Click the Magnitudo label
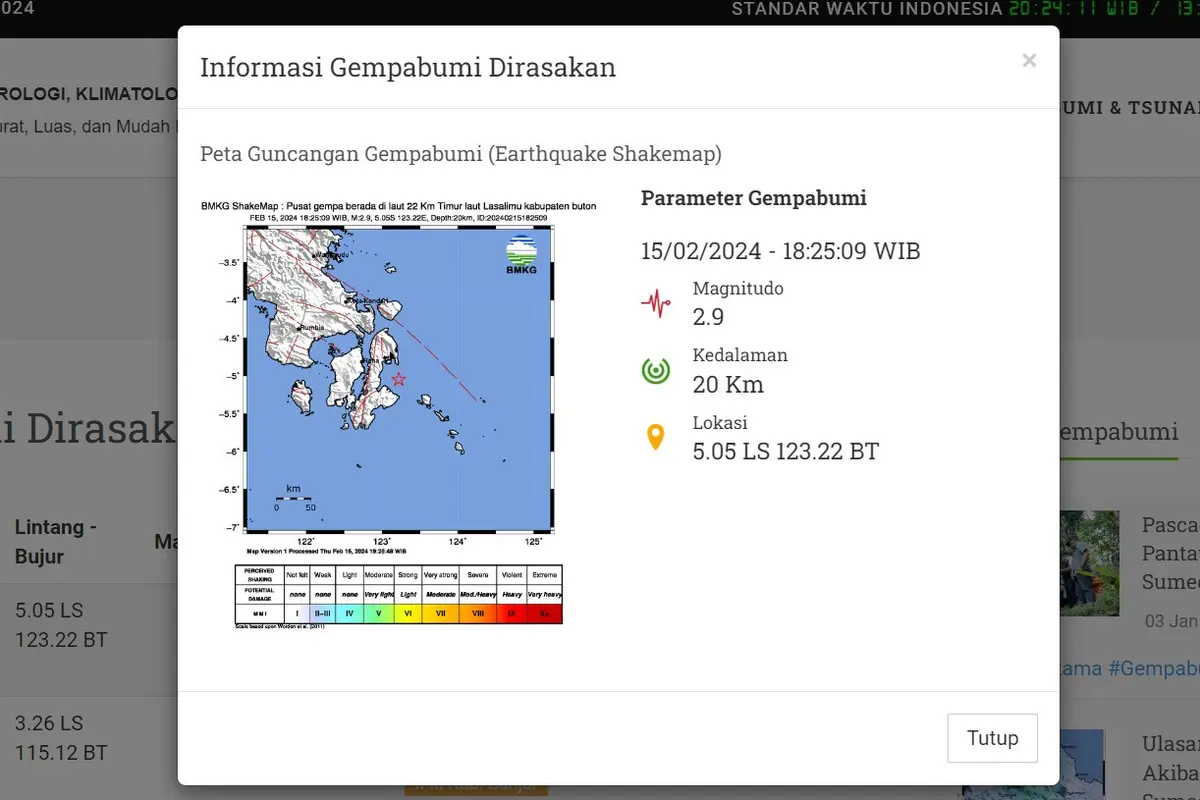 coord(738,288)
